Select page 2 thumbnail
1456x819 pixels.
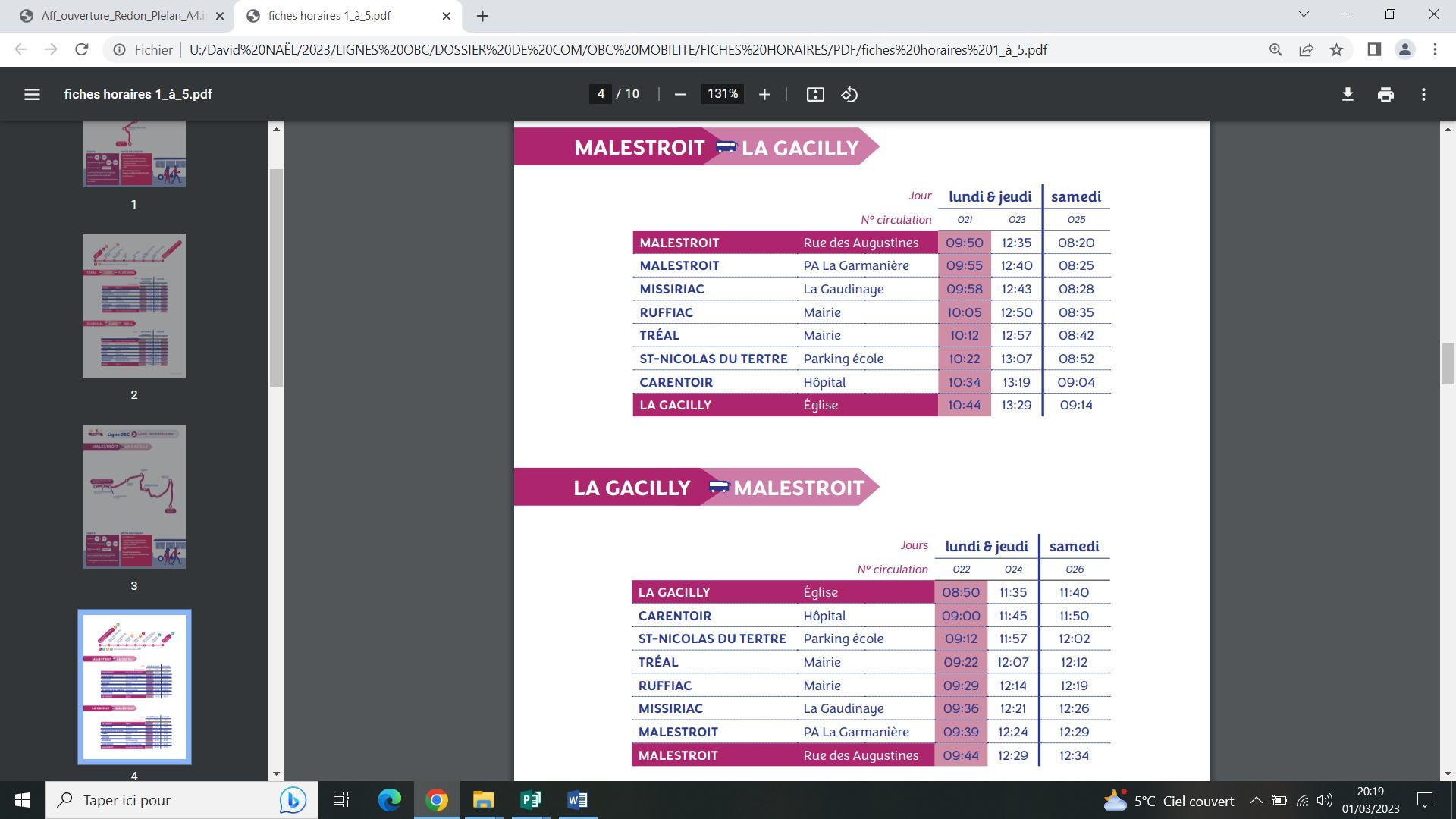(x=134, y=306)
